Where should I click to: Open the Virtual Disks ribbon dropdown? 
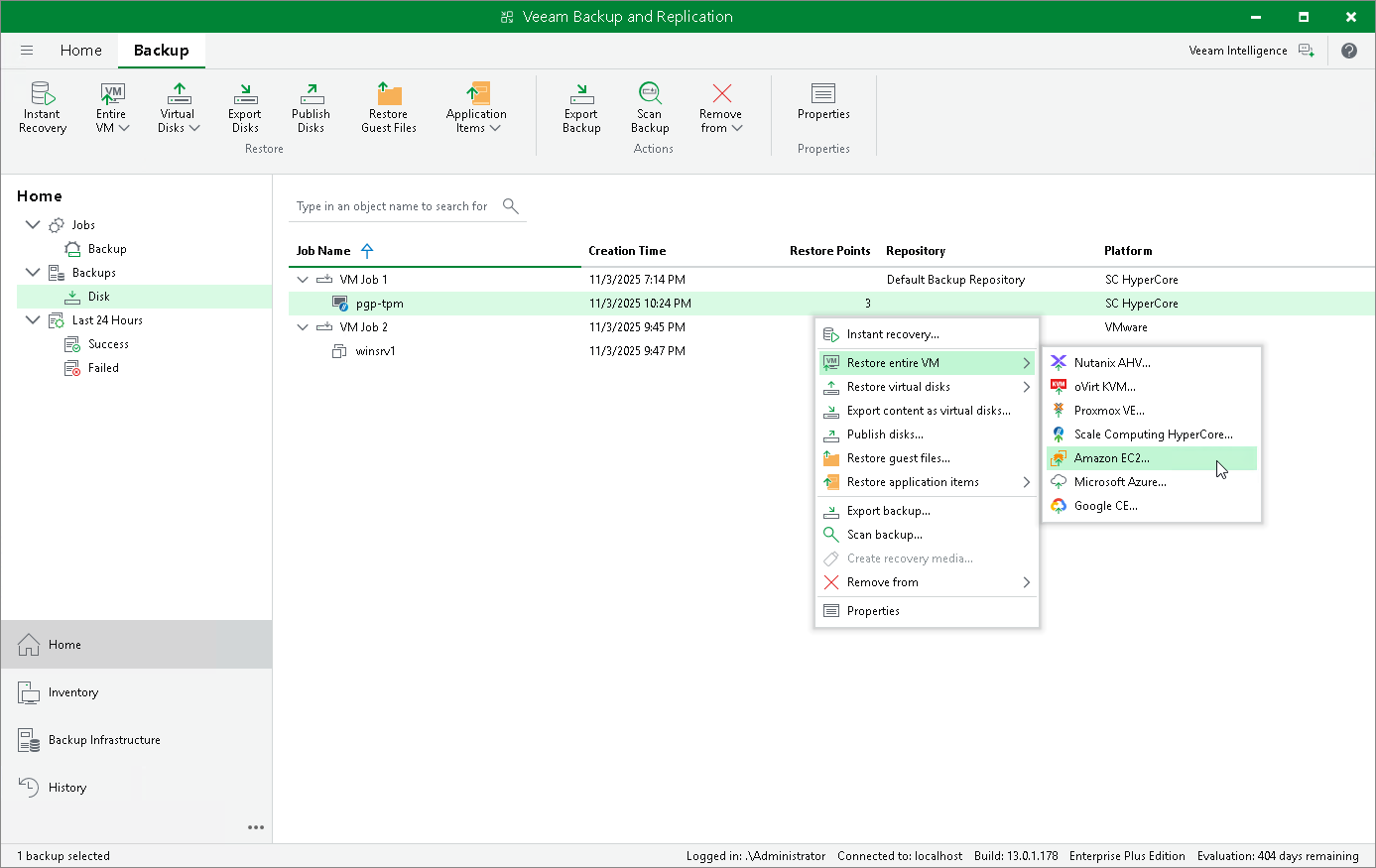pyautogui.click(x=179, y=108)
